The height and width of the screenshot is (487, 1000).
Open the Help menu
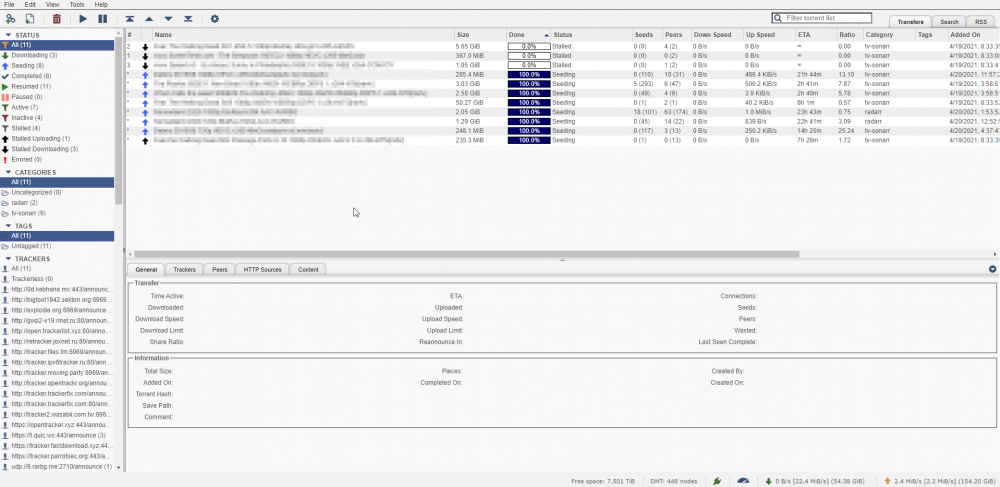pos(101,4)
